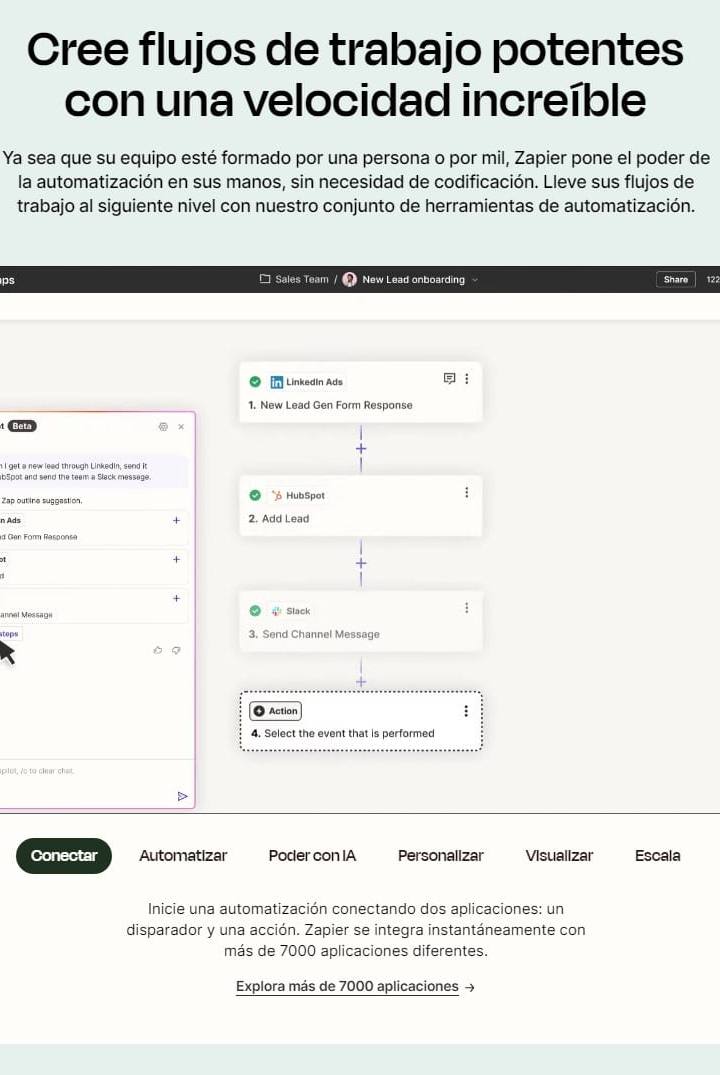Close the copilot Beta panel
720x1075 pixels.
pos(181,426)
